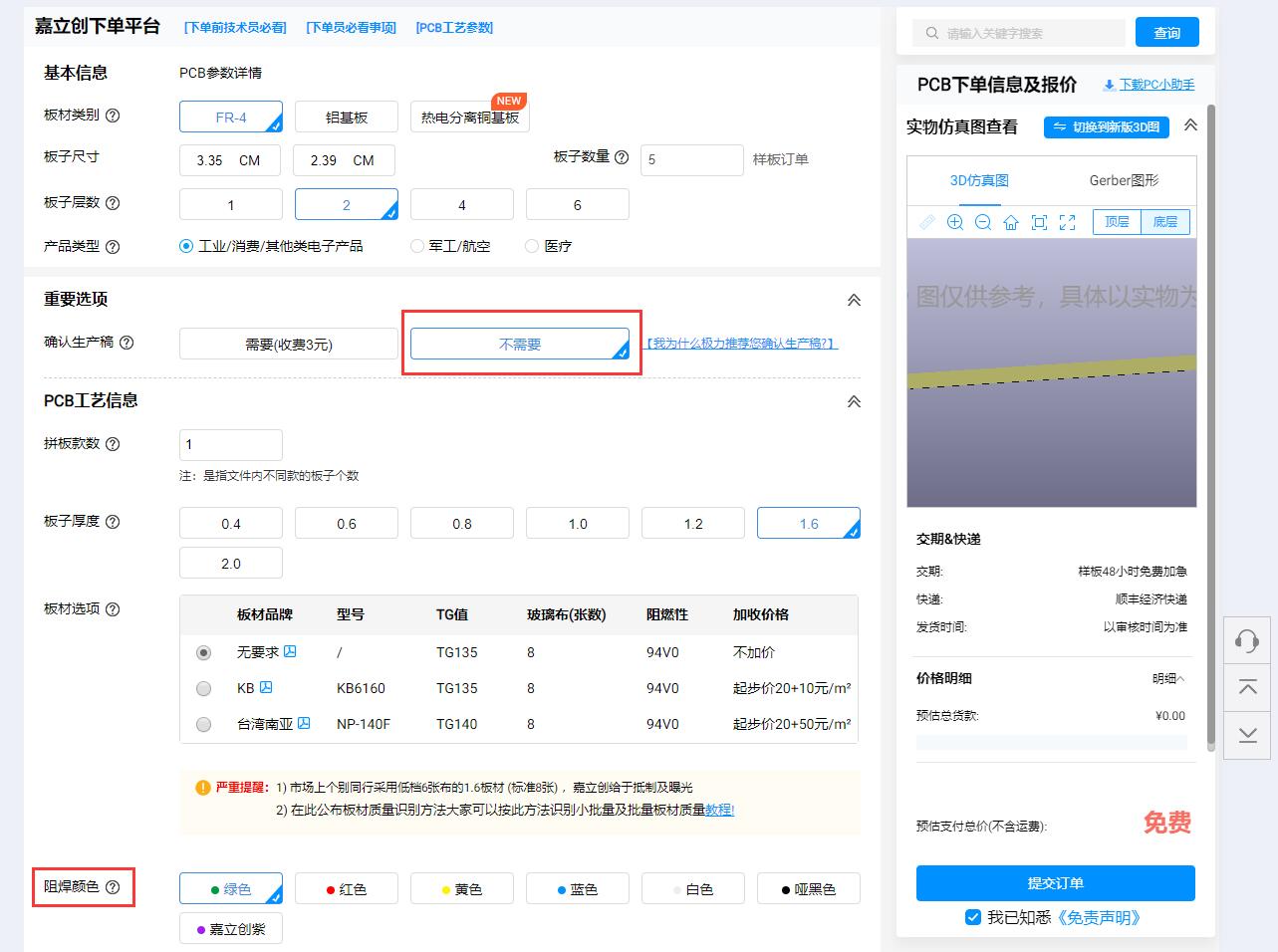Choose 铝基板 board material type

pos(347,117)
